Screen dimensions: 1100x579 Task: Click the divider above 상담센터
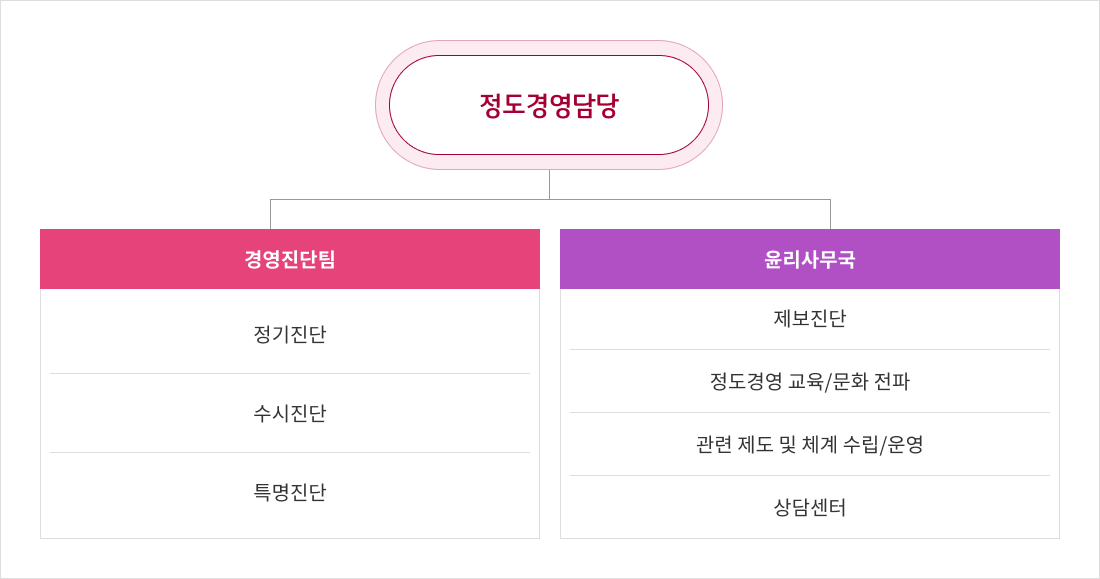click(x=810, y=476)
